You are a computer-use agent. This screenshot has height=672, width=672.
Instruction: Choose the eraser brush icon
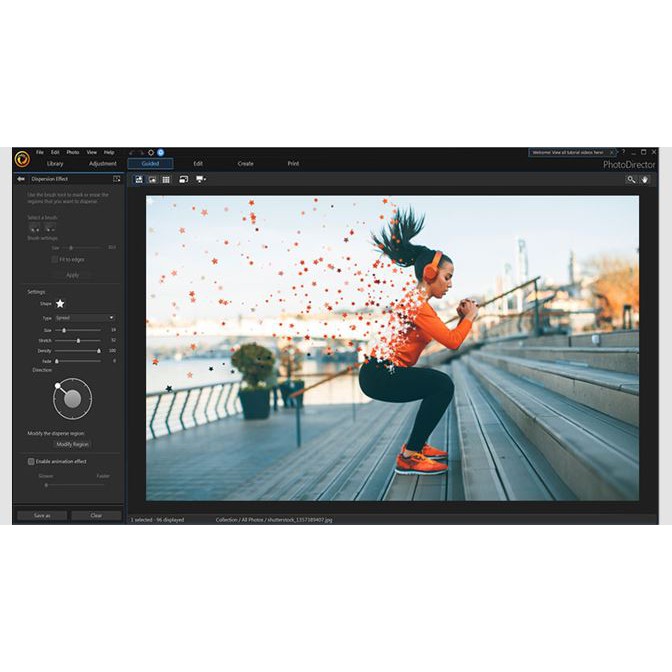pos(50,228)
